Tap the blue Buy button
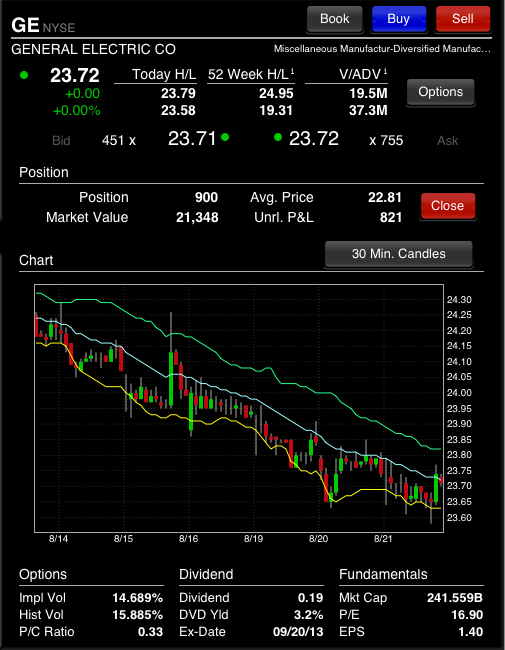 click(x=398, y=19)
